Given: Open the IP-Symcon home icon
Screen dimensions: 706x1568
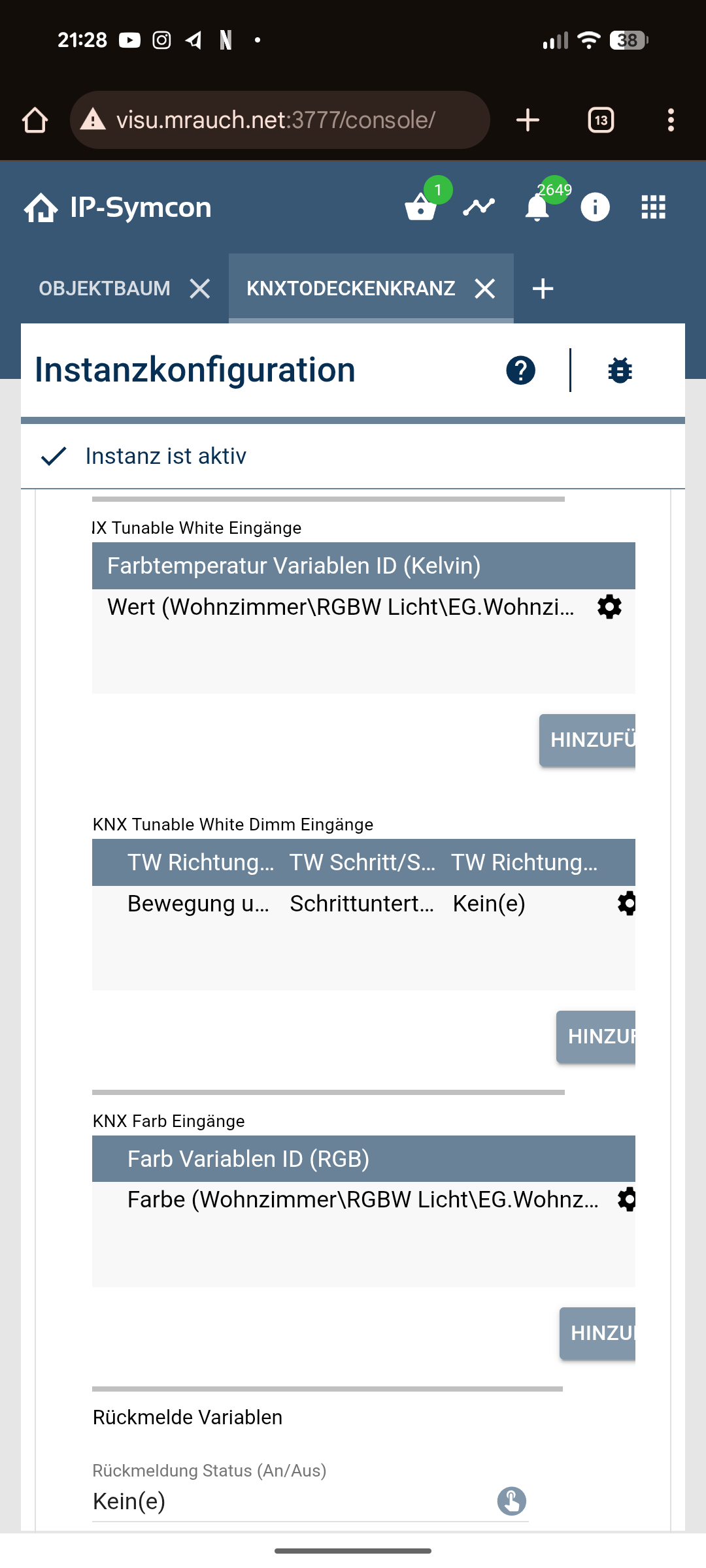Looking at the screenshot, I should click(41, 208).
